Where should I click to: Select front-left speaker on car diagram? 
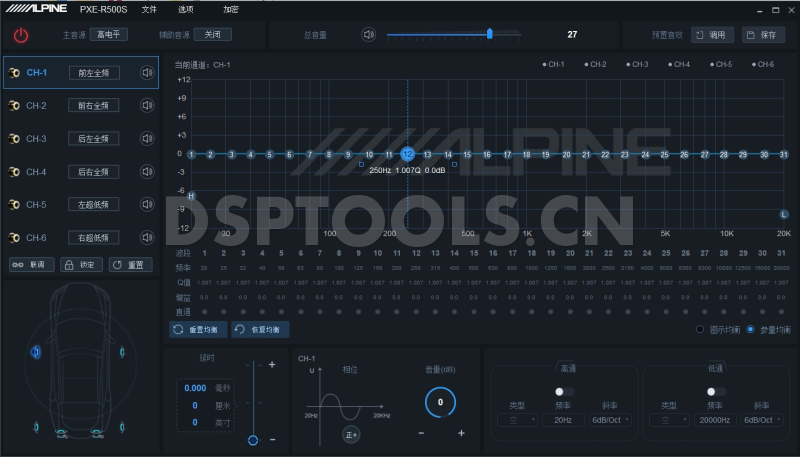[36, 351]
